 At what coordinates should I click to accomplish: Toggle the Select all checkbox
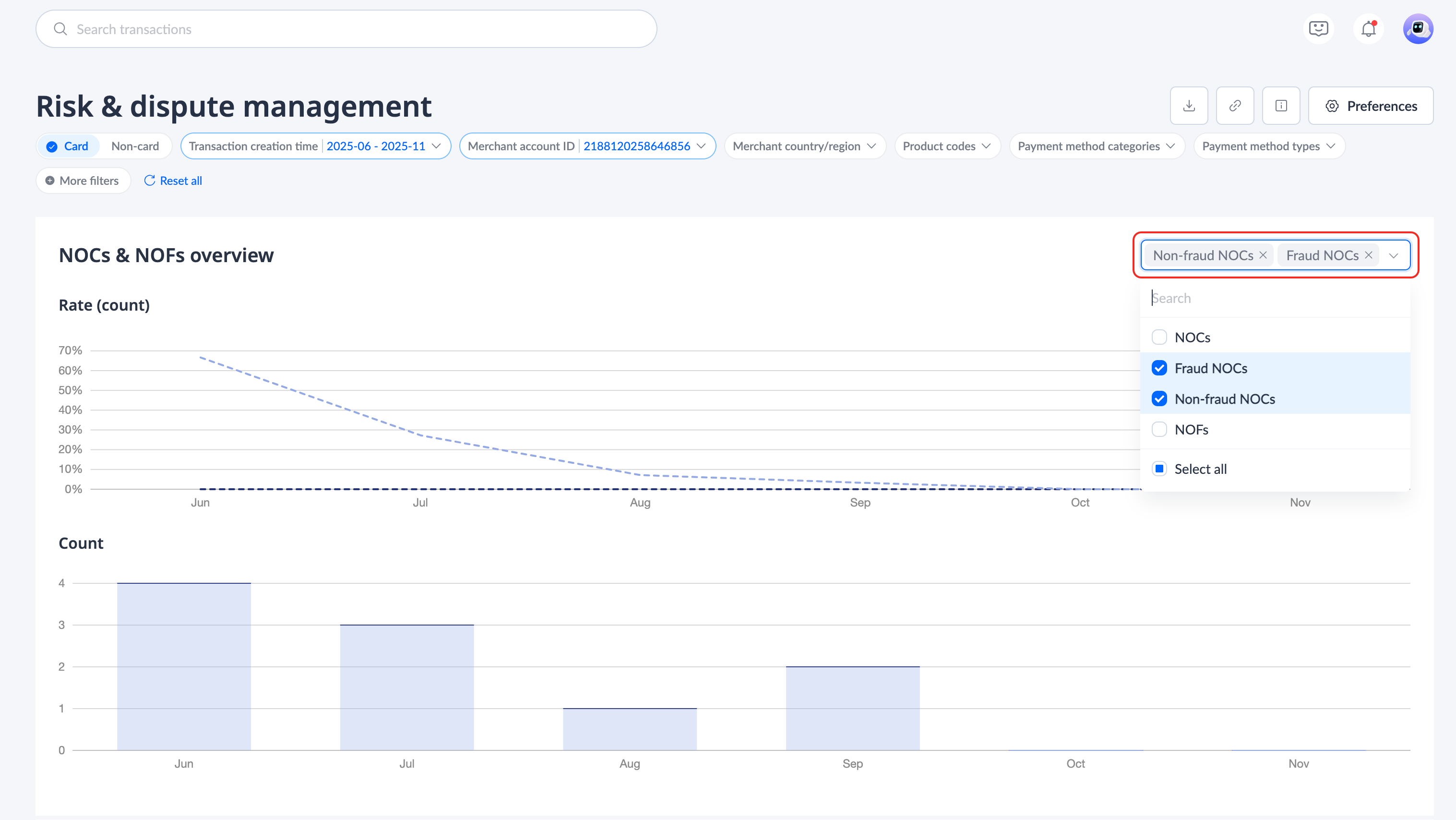click(1159, 469)
